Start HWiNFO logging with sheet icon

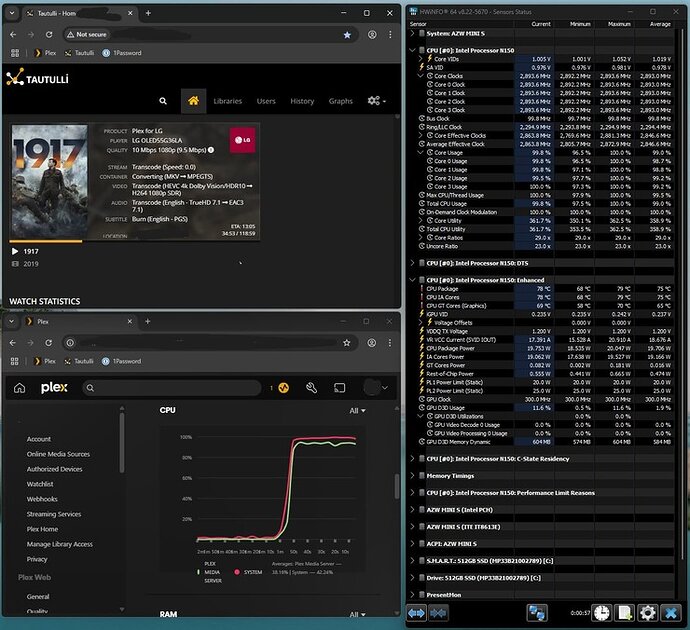click(x=625, y=613)
